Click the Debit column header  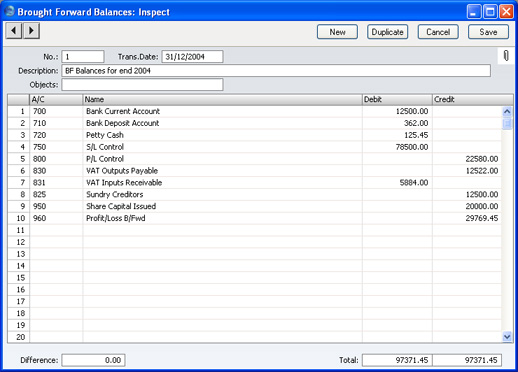pos(397,99)
